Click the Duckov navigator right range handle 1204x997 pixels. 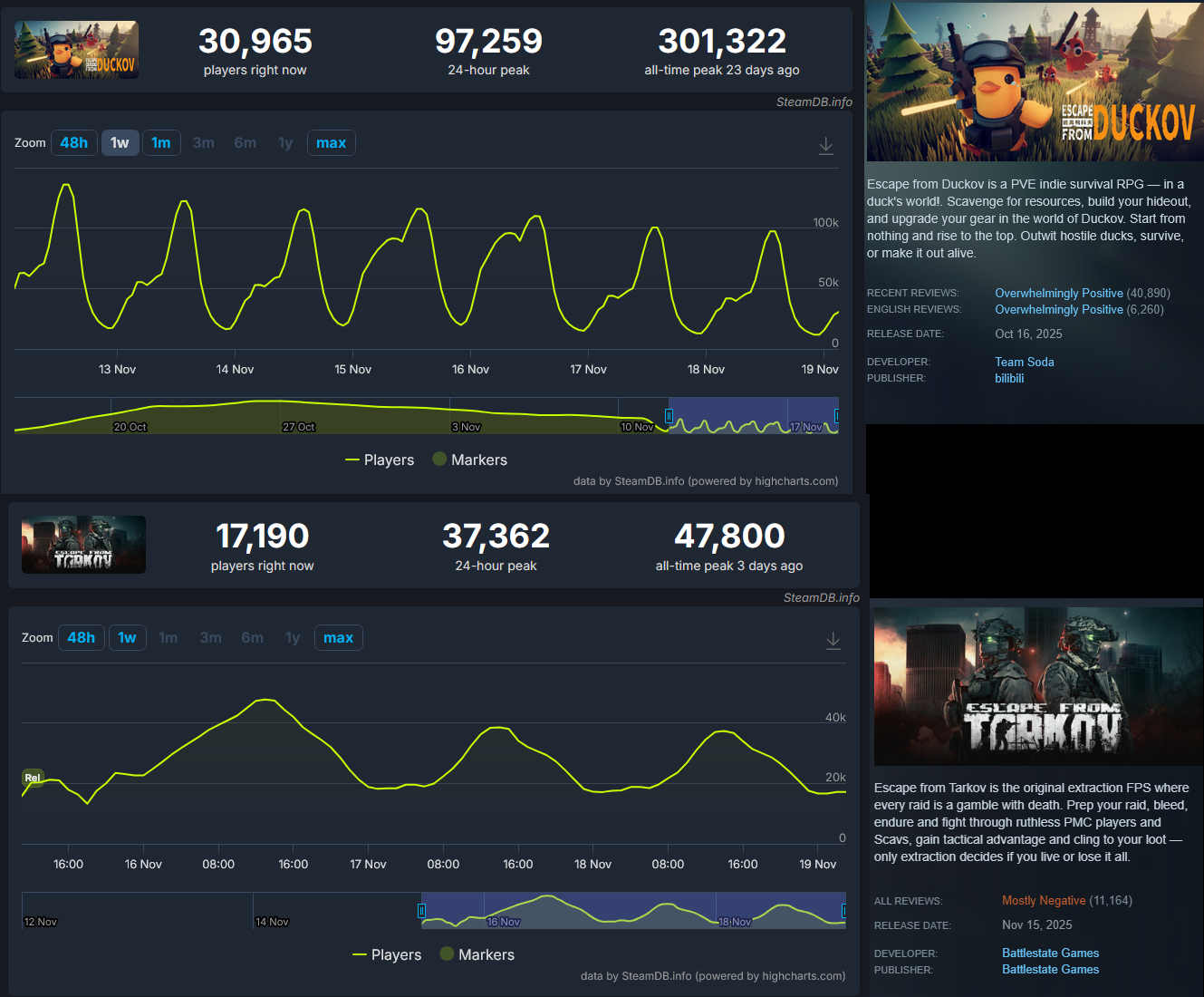coord(837,416)
